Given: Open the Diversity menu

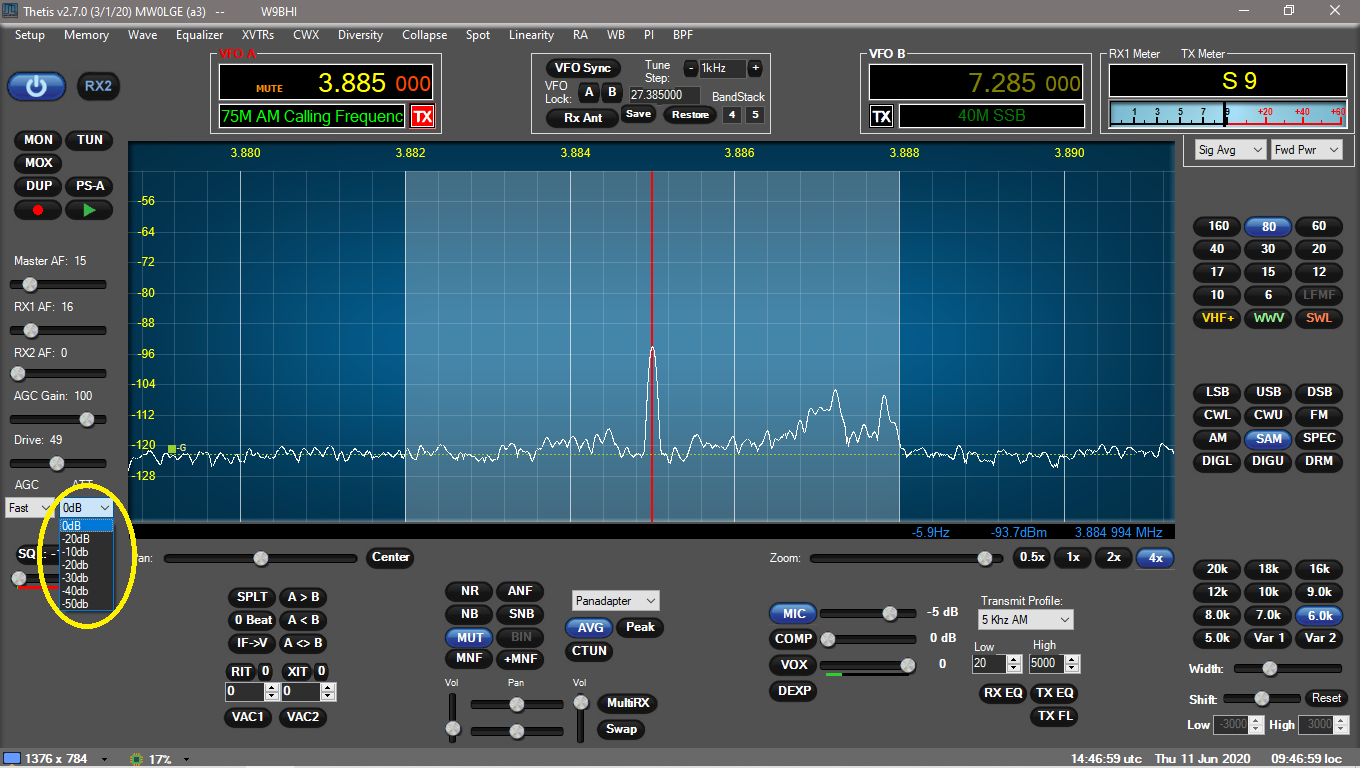Looking at the screenshot, I should click(360, 35).
